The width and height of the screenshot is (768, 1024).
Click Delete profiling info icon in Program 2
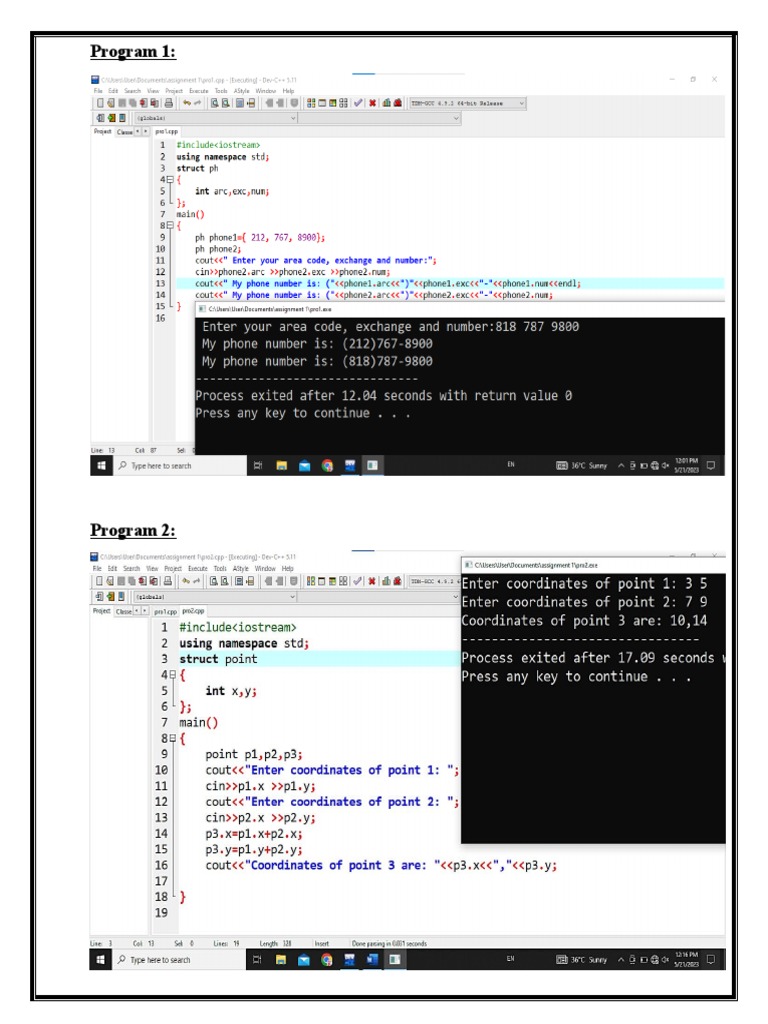pos(396,581)
